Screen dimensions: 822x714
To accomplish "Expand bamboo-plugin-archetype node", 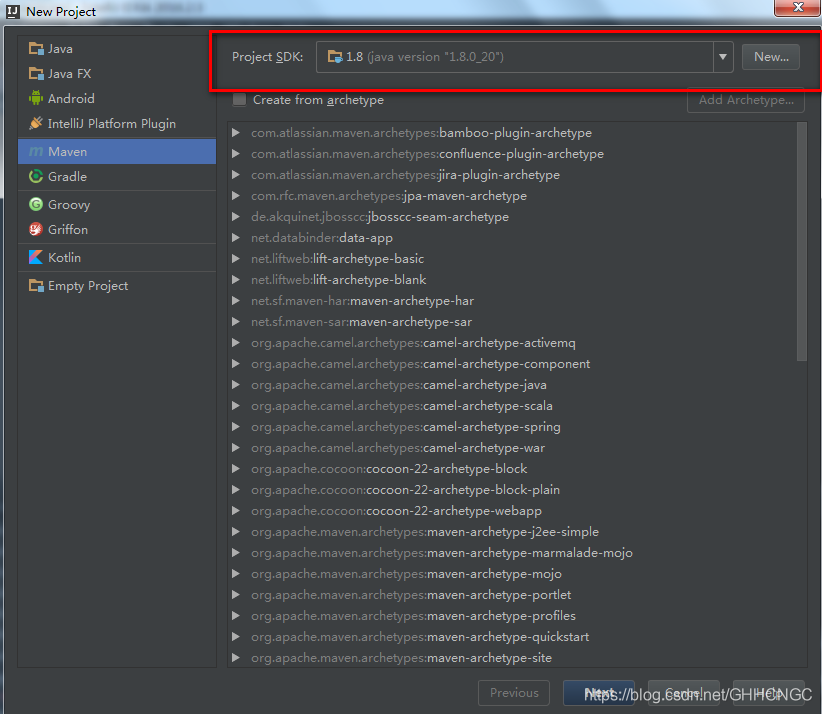I will point(236,133).
